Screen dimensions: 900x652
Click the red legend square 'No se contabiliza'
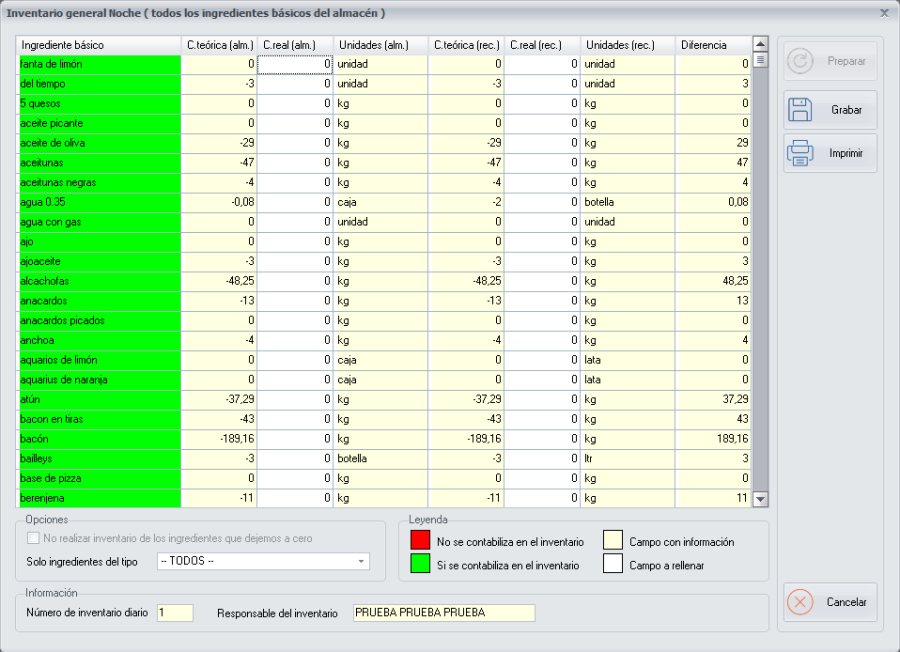tap(418, 540)
